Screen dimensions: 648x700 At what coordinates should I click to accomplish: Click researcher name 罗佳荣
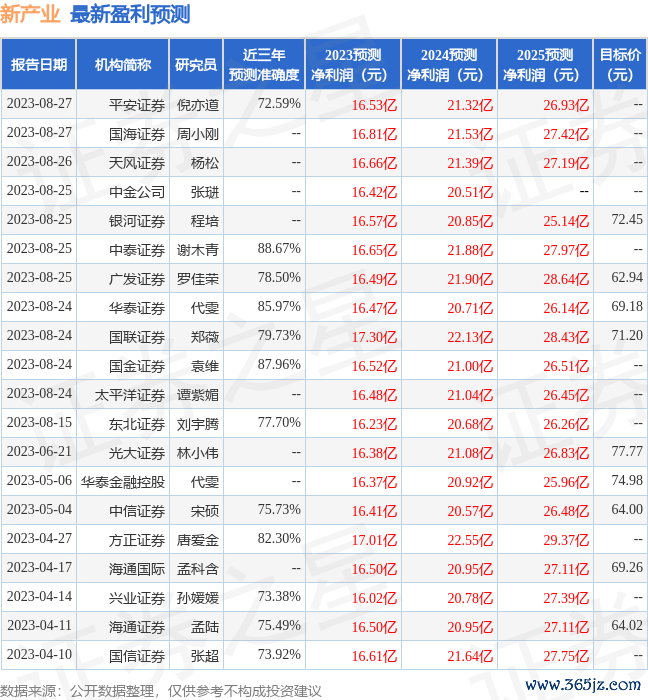(x=198, y=279)
